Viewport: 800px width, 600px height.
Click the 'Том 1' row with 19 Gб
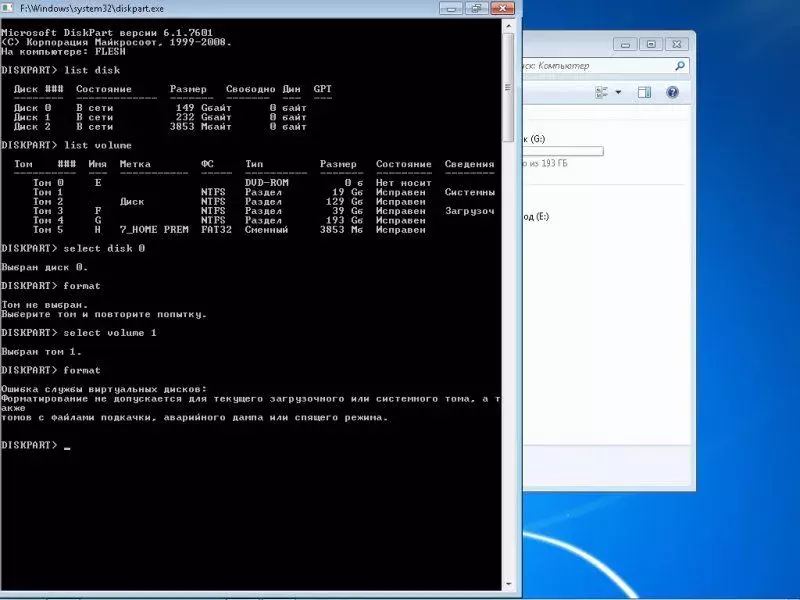[x=264, y=192]
